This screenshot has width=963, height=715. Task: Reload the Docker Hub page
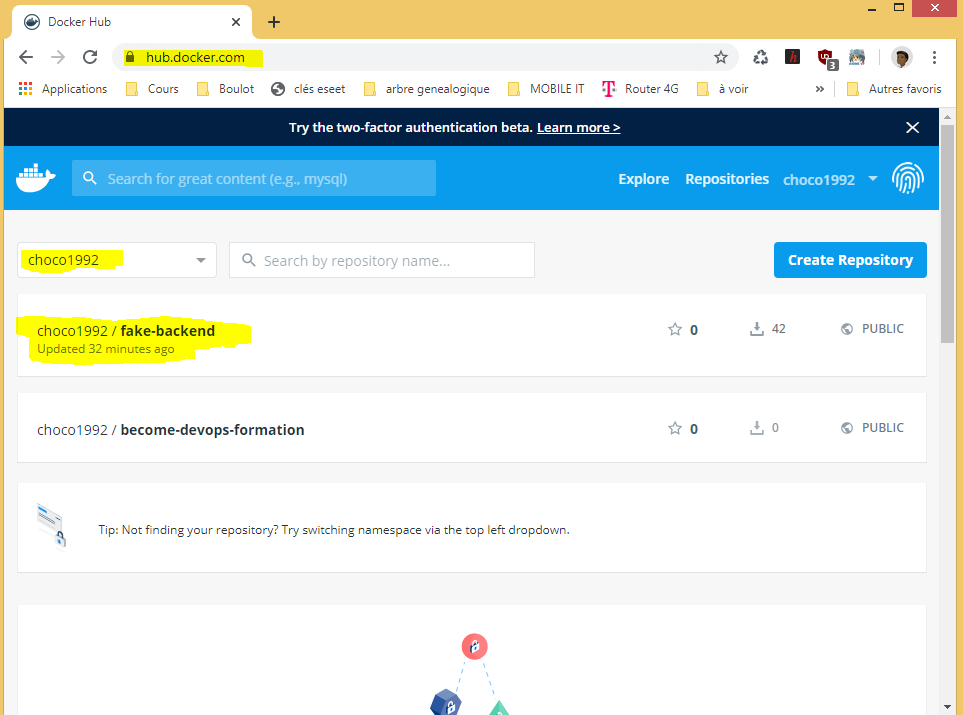(90, 57)
